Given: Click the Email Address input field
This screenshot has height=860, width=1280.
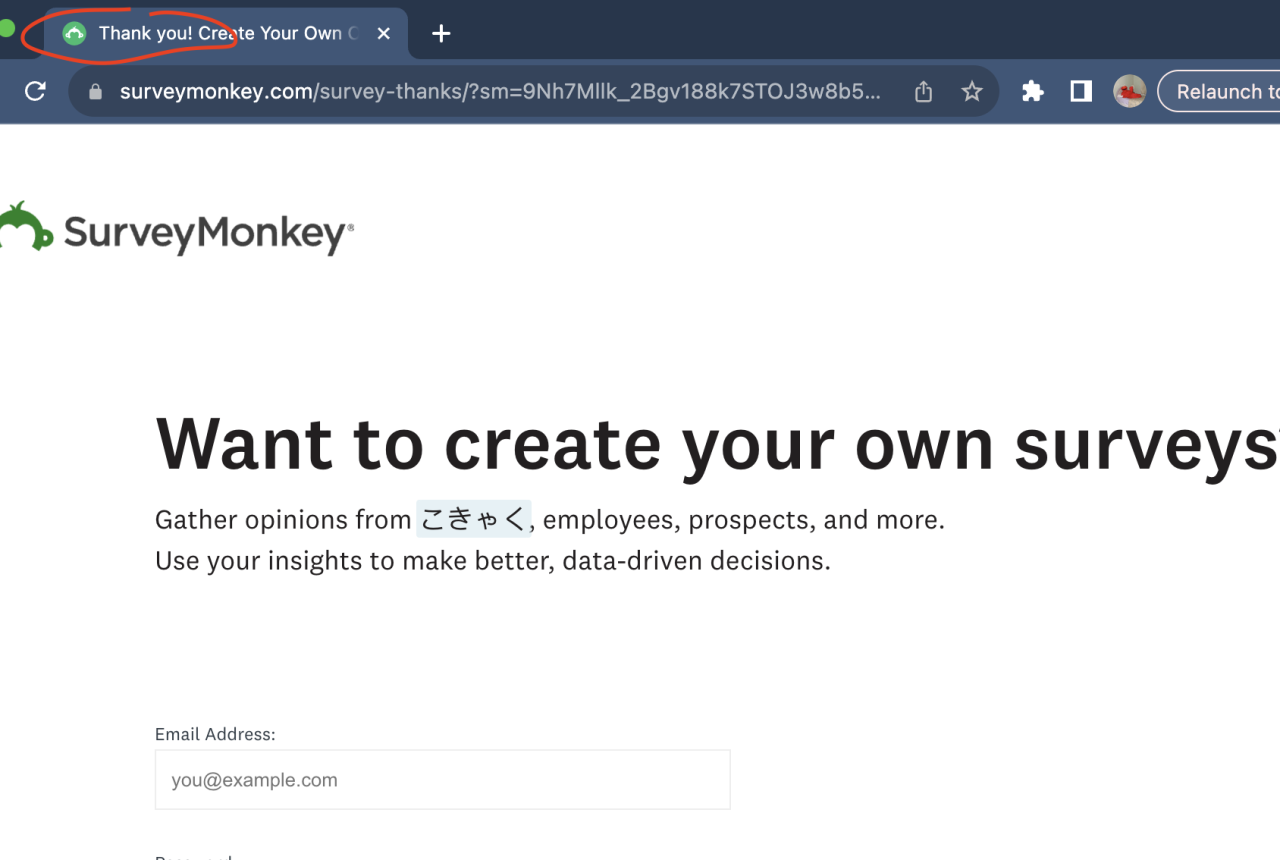Looking at the screenshot, I should (443, 780).
